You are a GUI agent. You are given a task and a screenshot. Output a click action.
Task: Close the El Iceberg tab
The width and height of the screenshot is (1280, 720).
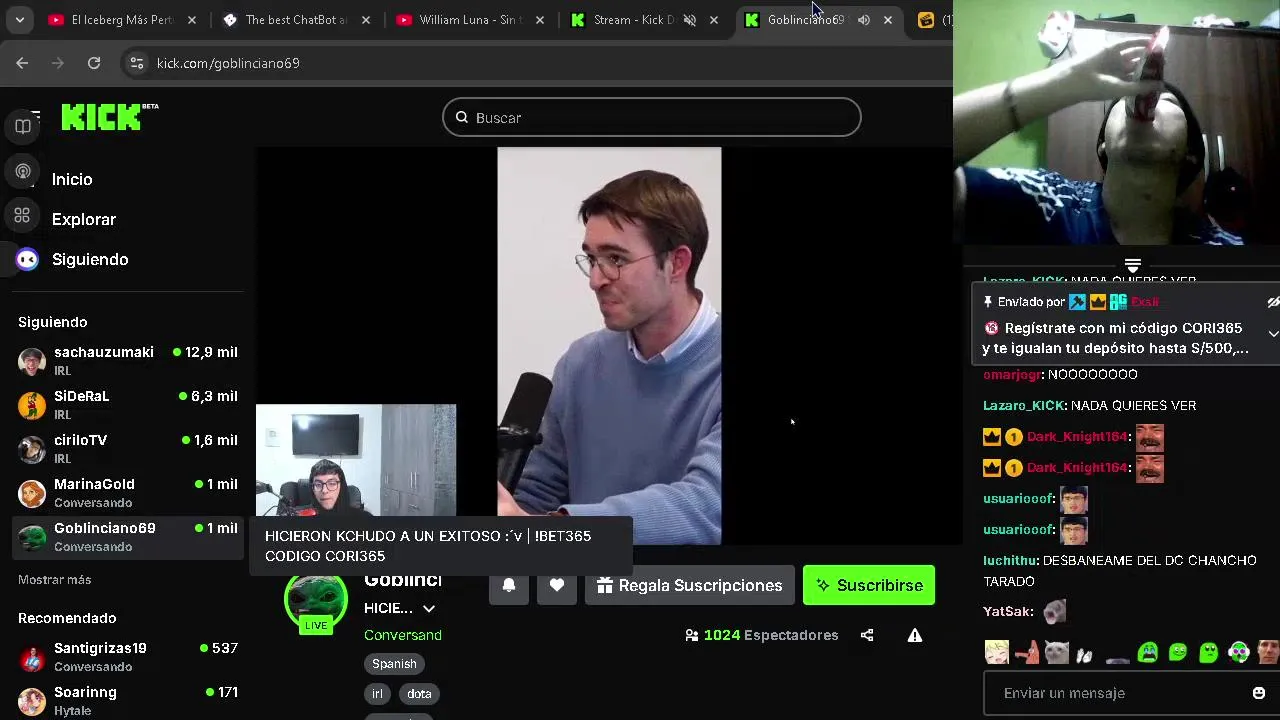tap(192, 20)
